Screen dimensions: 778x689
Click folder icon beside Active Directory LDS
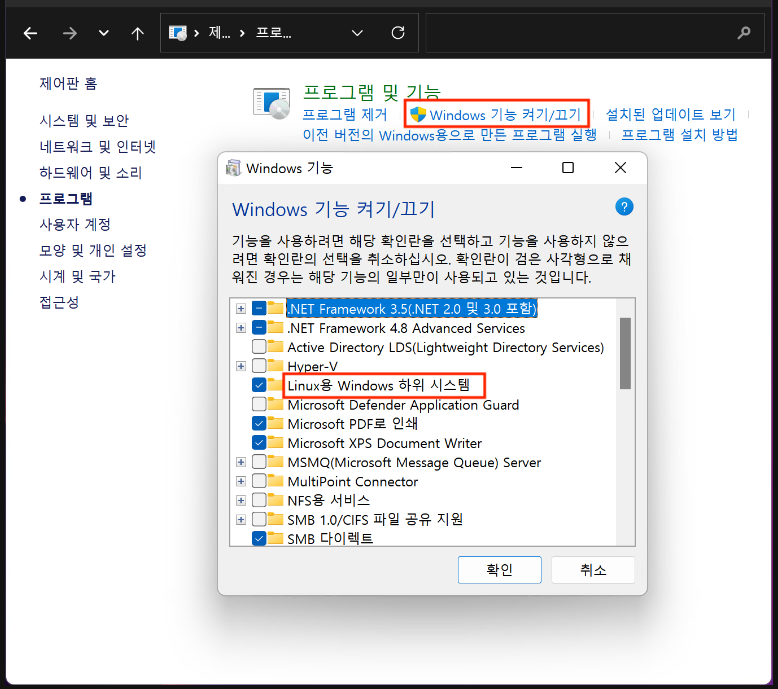click(x=275, y=346)
